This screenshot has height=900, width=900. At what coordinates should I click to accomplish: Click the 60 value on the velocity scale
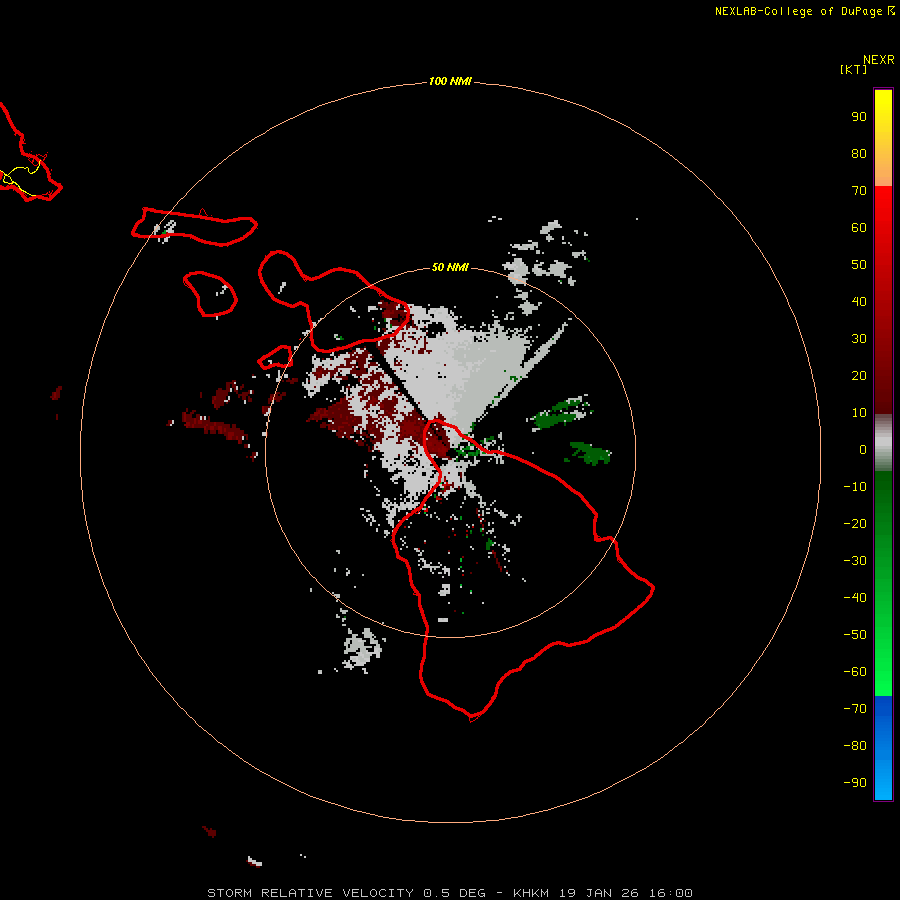[x=859, y=227]
